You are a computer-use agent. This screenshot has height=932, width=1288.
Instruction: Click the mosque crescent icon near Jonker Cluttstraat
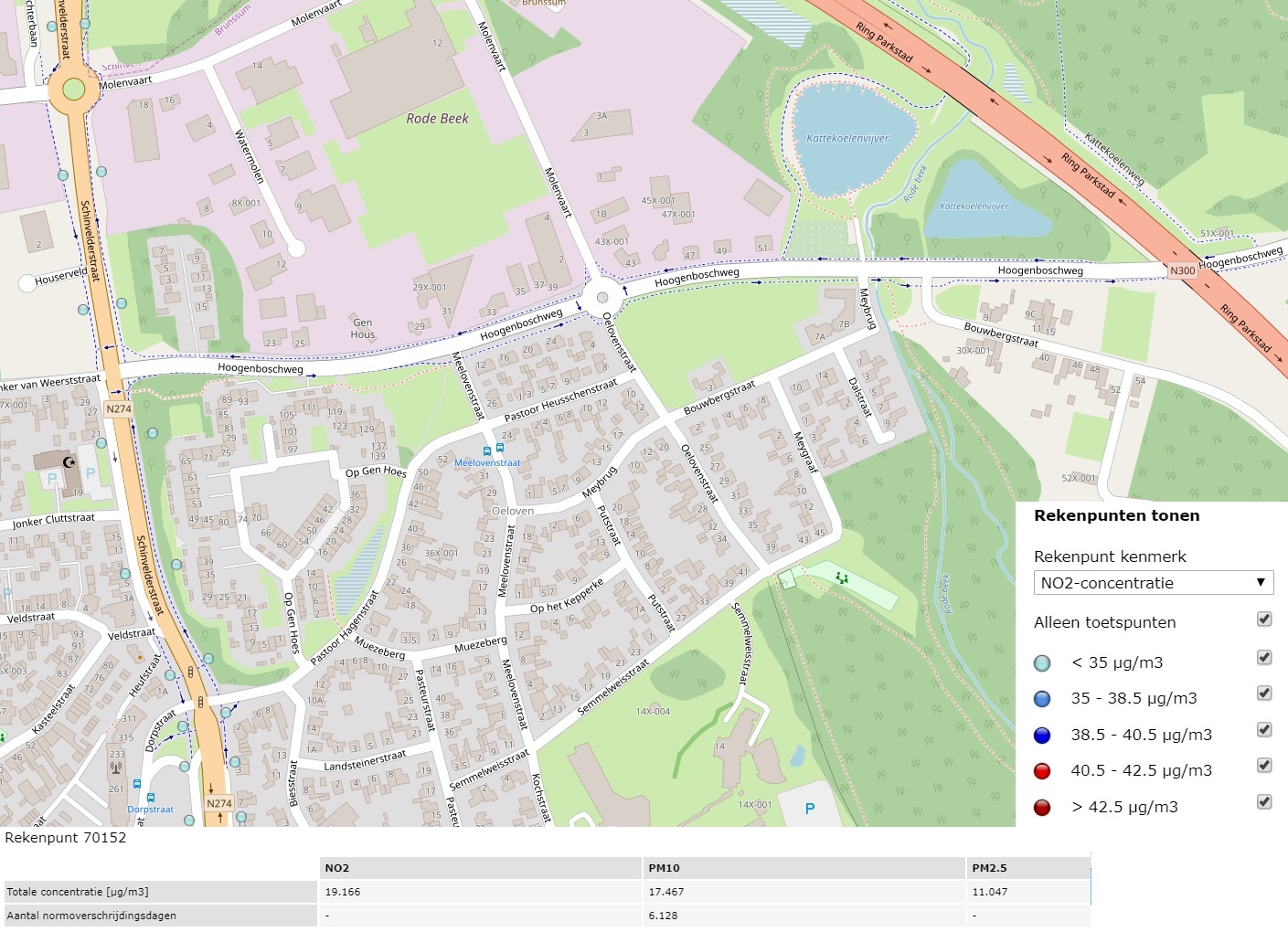[68, 461]
